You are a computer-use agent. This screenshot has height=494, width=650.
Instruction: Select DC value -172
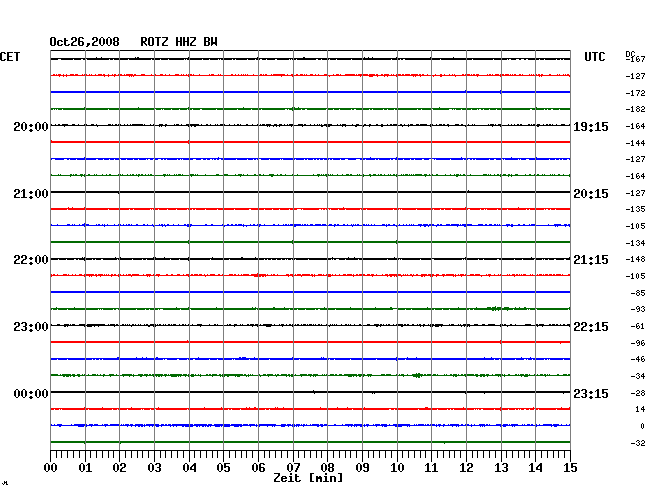click(635, 93)
